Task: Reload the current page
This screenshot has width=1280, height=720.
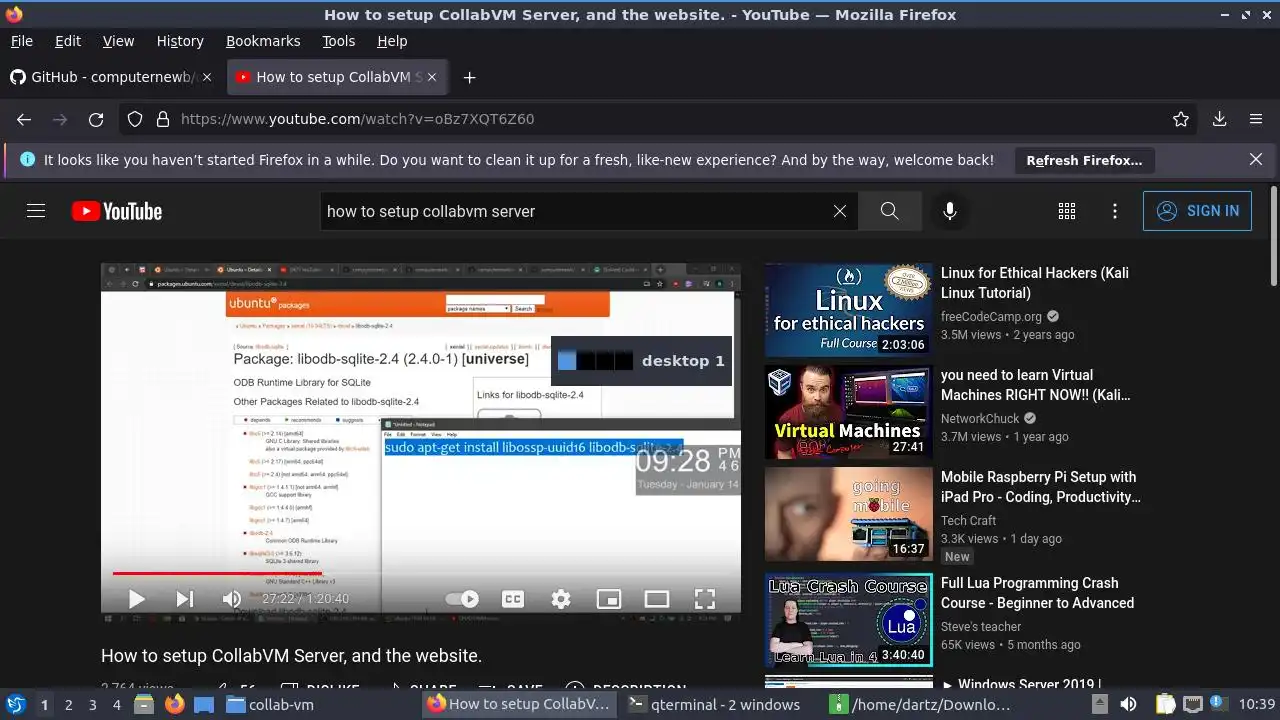Action: (96, 119)
